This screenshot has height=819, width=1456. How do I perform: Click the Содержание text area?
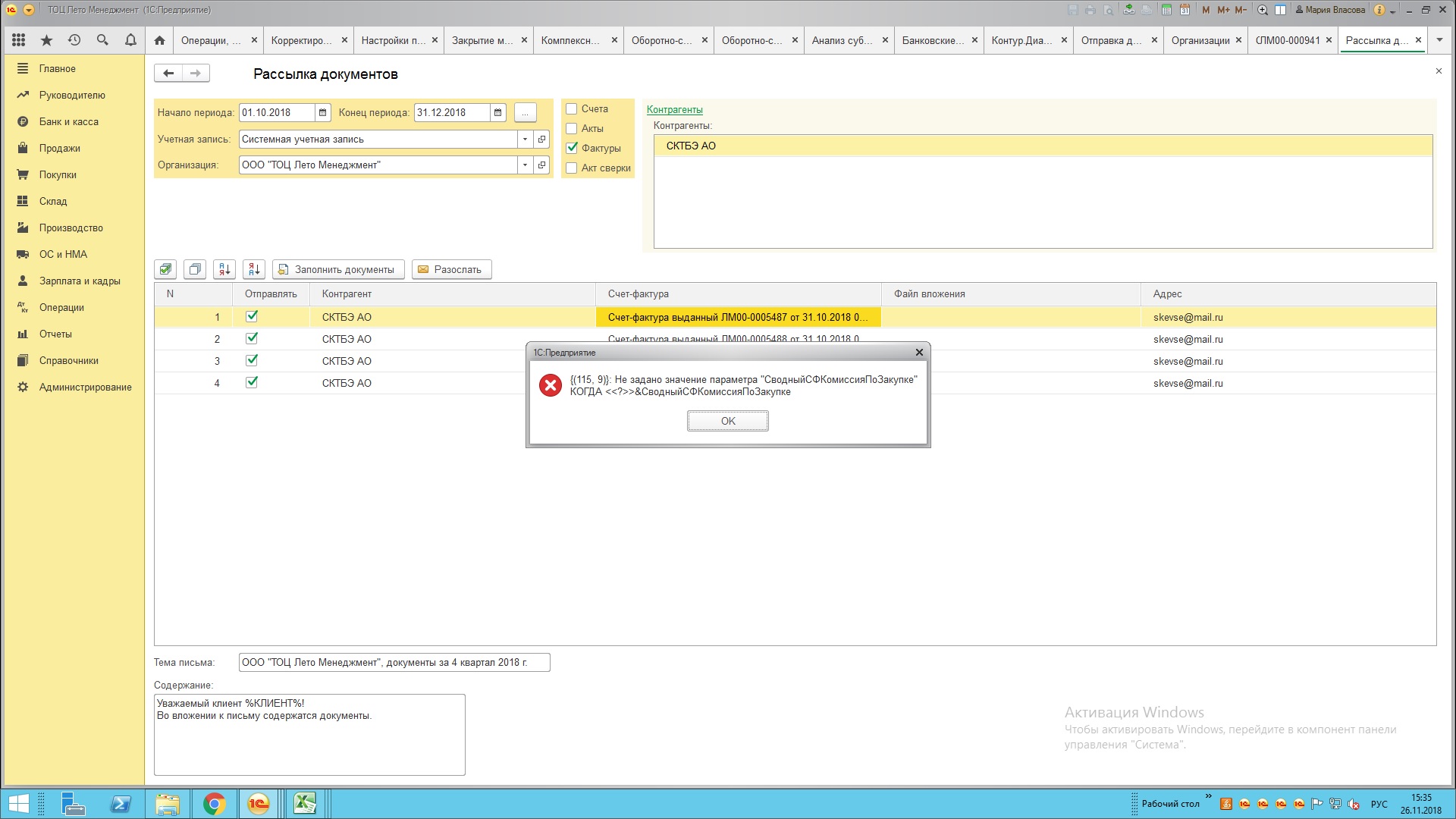pyautogui.click(x=309, y=735)
